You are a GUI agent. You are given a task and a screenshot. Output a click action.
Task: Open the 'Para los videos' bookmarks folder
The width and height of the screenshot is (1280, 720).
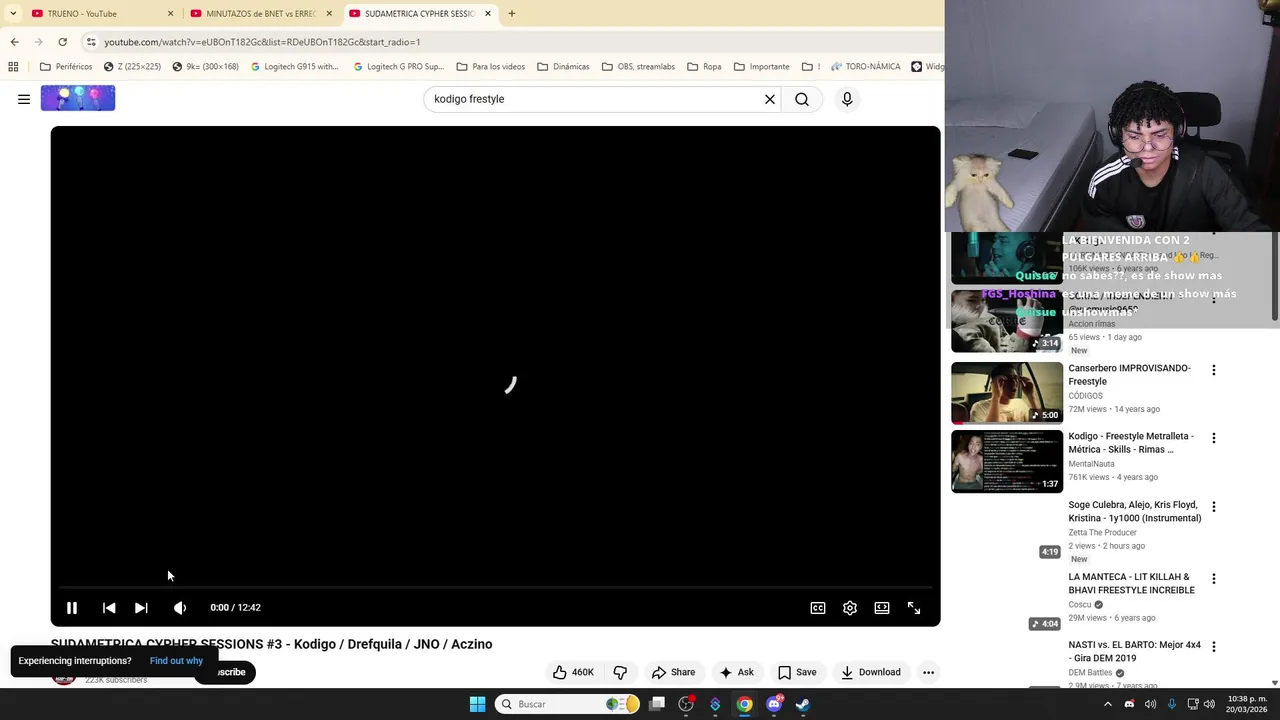490,67
